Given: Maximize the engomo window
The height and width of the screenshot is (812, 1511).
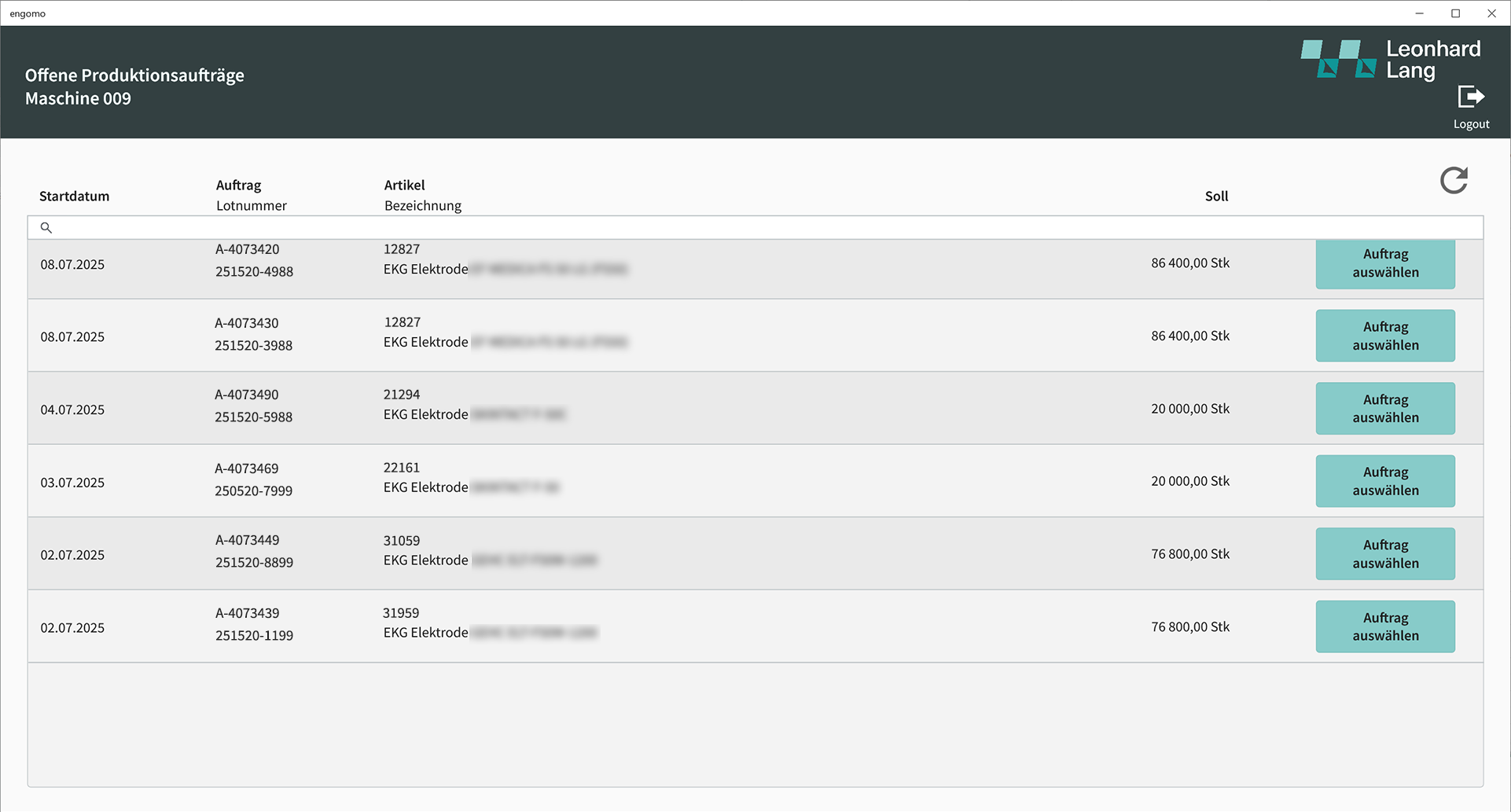Looking at the screenshot, I should (x=1455, y=13).
